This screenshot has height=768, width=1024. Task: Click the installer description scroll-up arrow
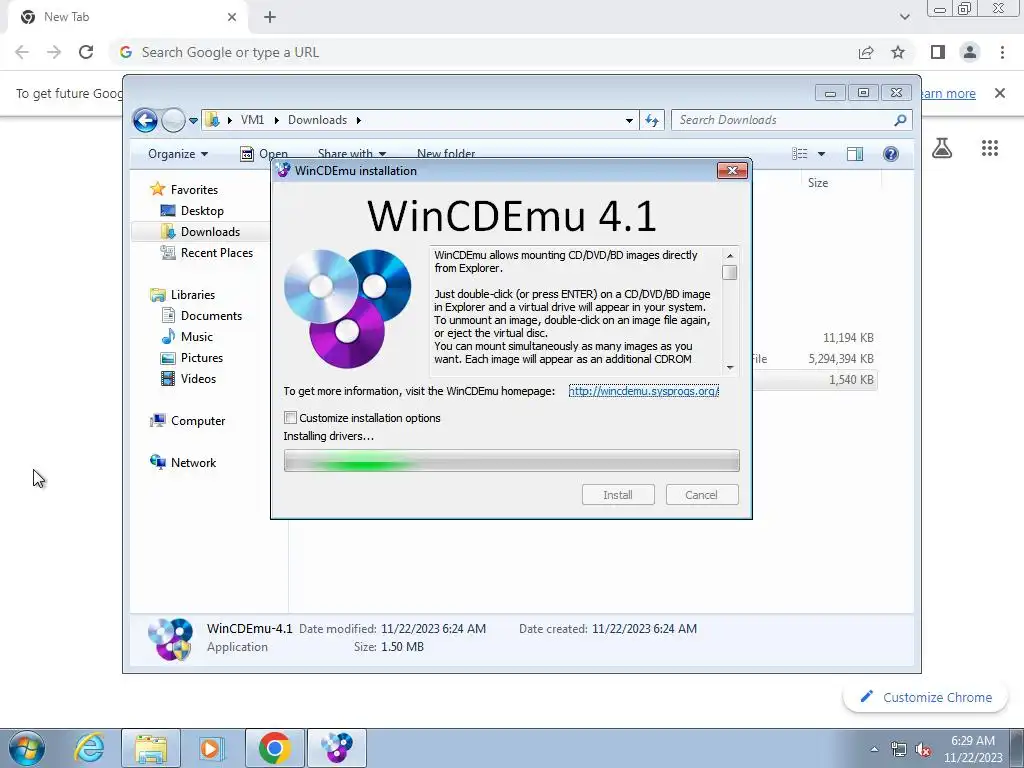(x=730, y=255)
